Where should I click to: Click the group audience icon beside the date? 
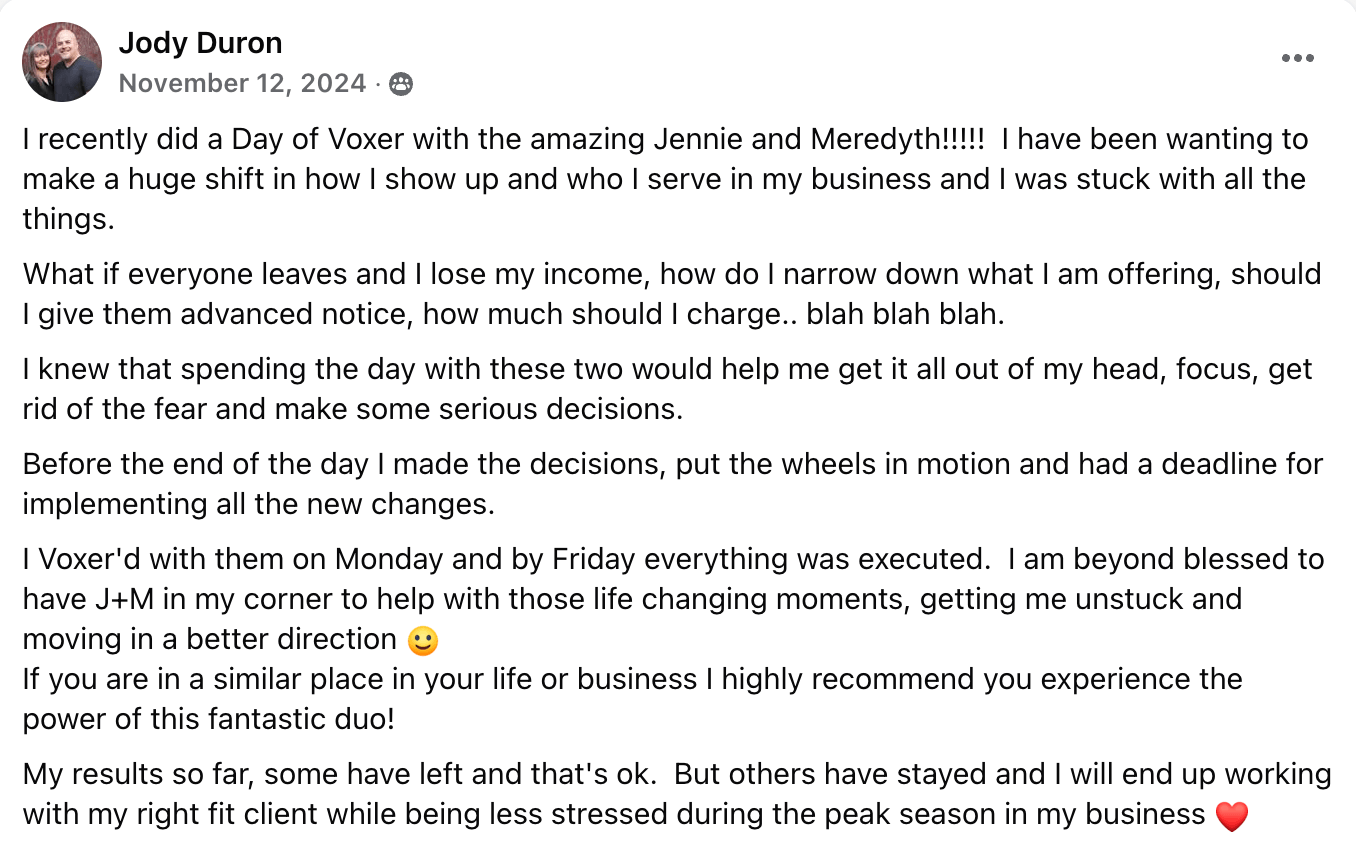[x=400, y=84]
